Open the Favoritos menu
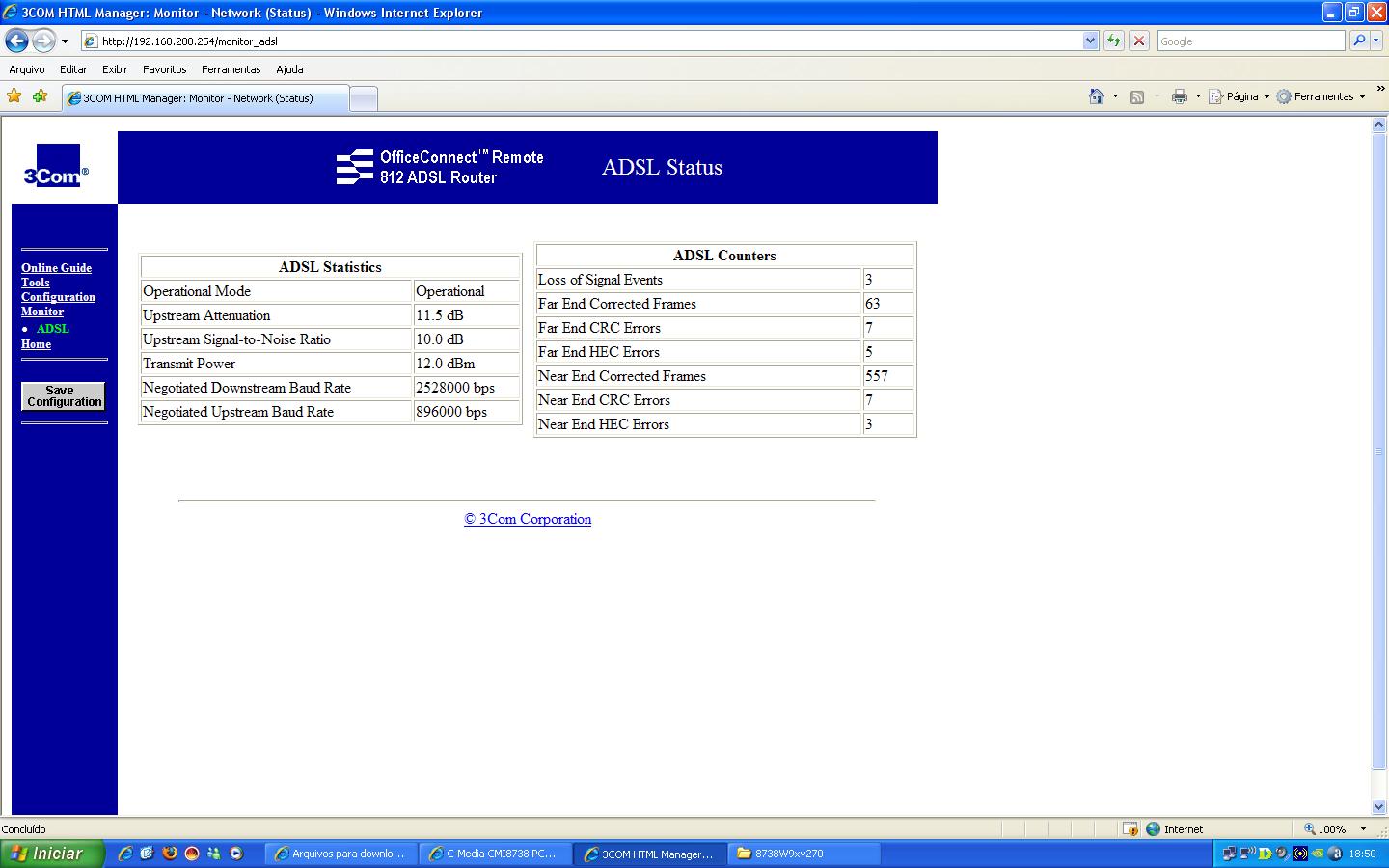The image size is (1389, 868). [165, 69]
